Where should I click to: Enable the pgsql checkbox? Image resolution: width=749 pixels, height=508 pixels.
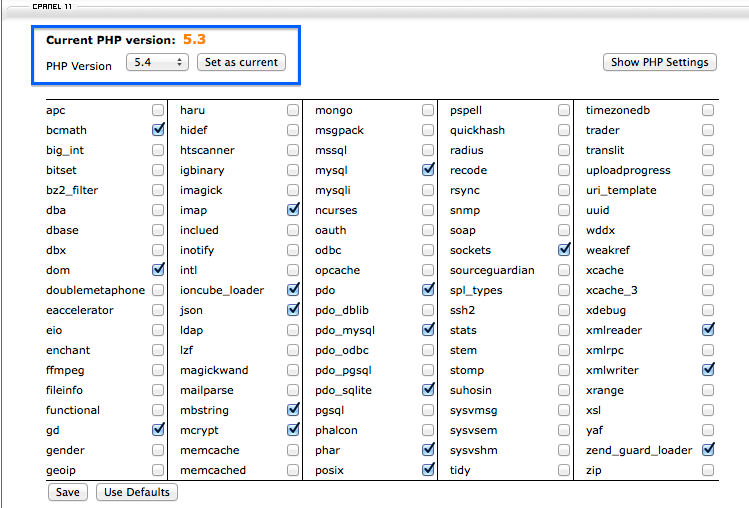(428, 410)
